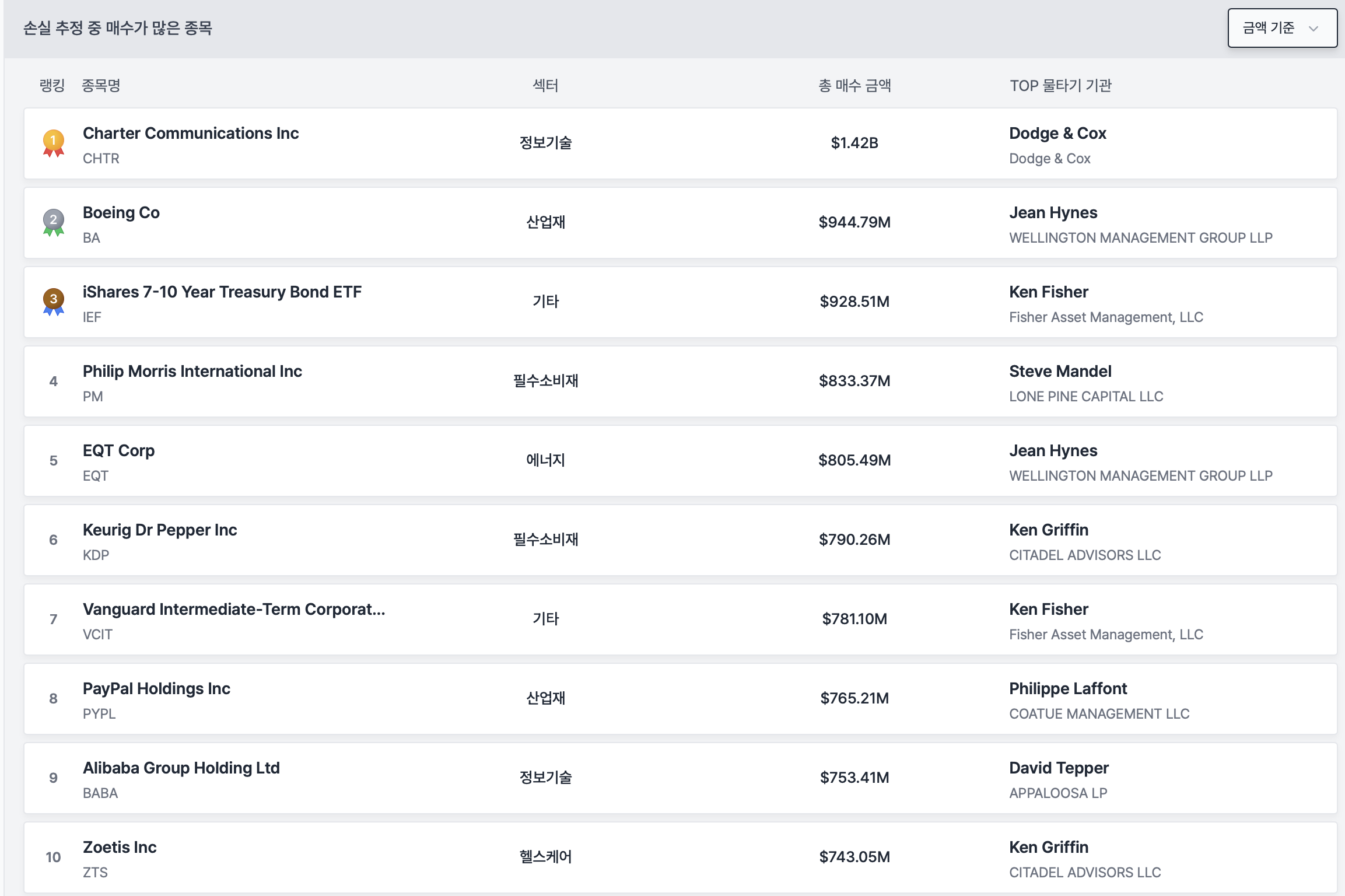Open David Tepper Appaloosa LP profile
1345x896 pixels.
click(1058, 768)
